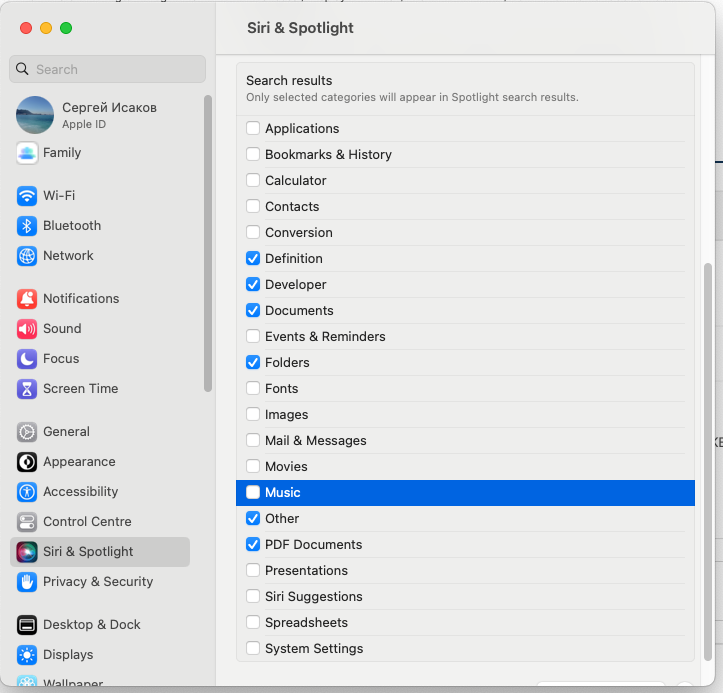The height and width of the screenshot is (693, 723).
Task: Open the Focus moon icon
Action: [x=27, y=358]
